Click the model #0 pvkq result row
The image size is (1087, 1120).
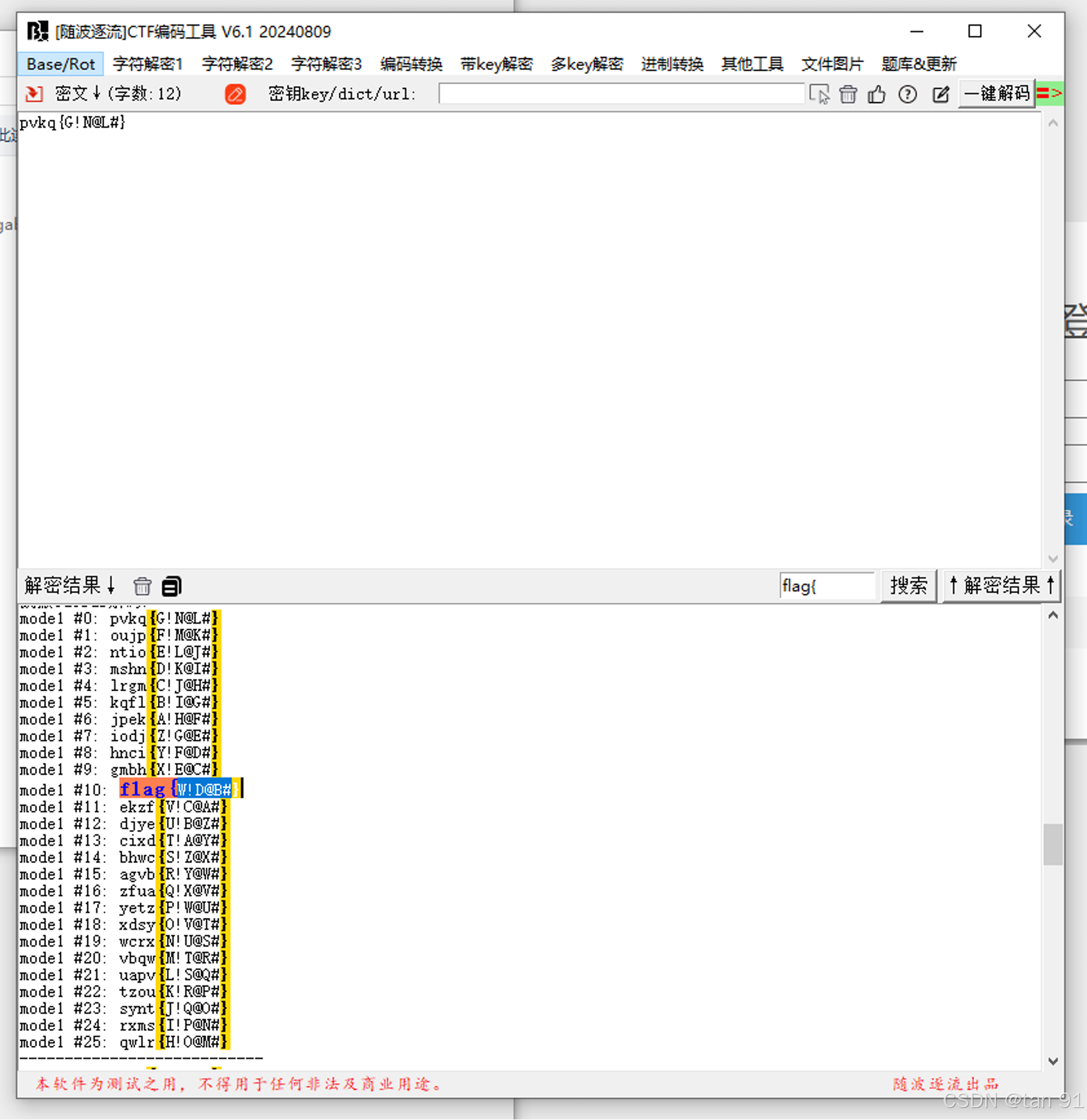pyautogui.click(x=120, y=618)
